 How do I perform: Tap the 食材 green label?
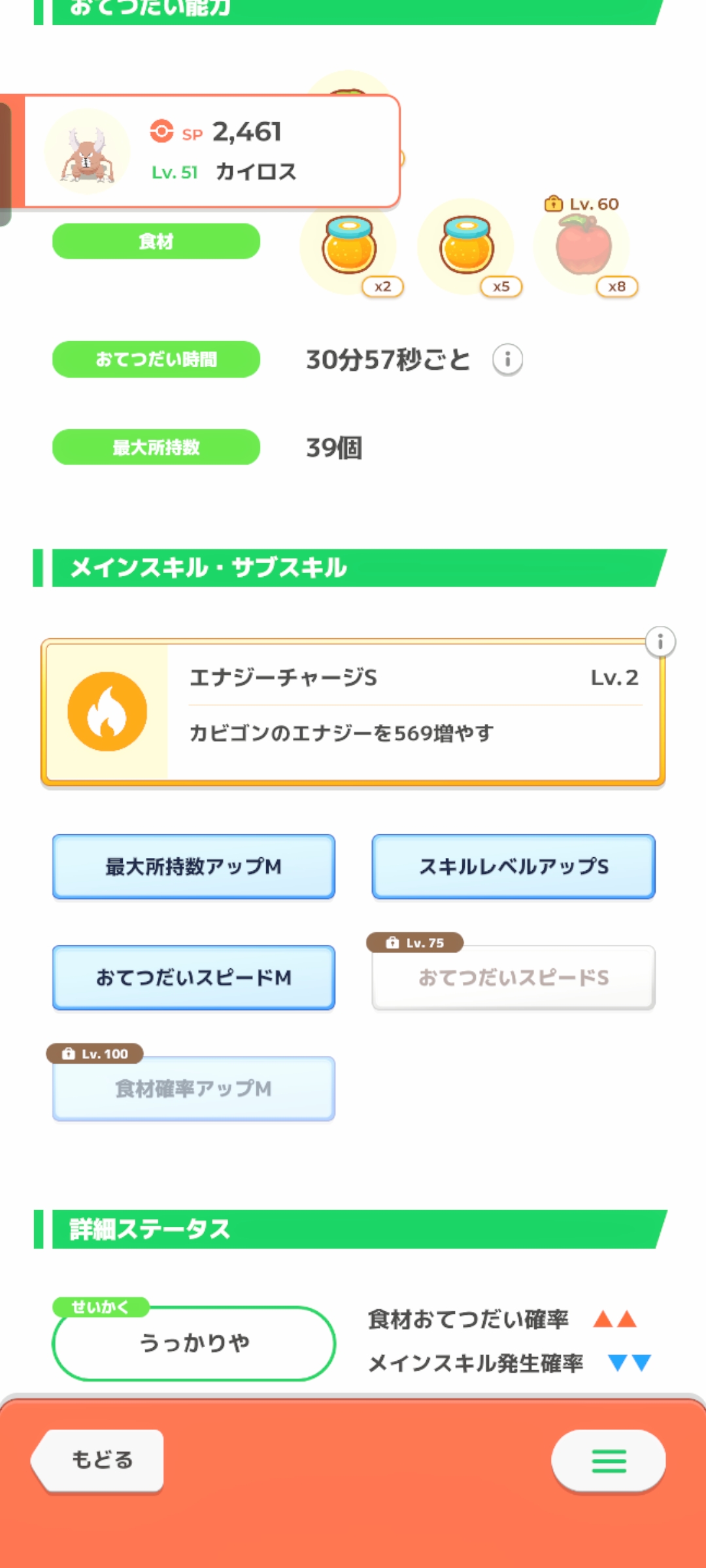[156, 241]
